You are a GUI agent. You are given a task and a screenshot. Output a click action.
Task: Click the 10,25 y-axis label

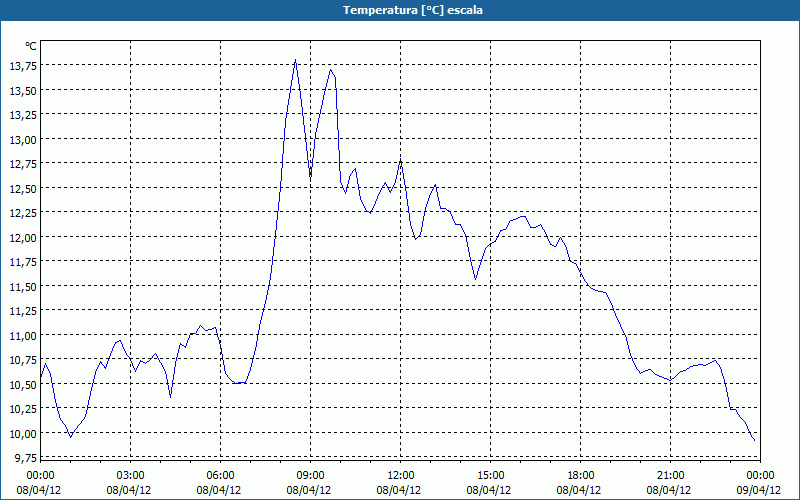coord(23,409)
